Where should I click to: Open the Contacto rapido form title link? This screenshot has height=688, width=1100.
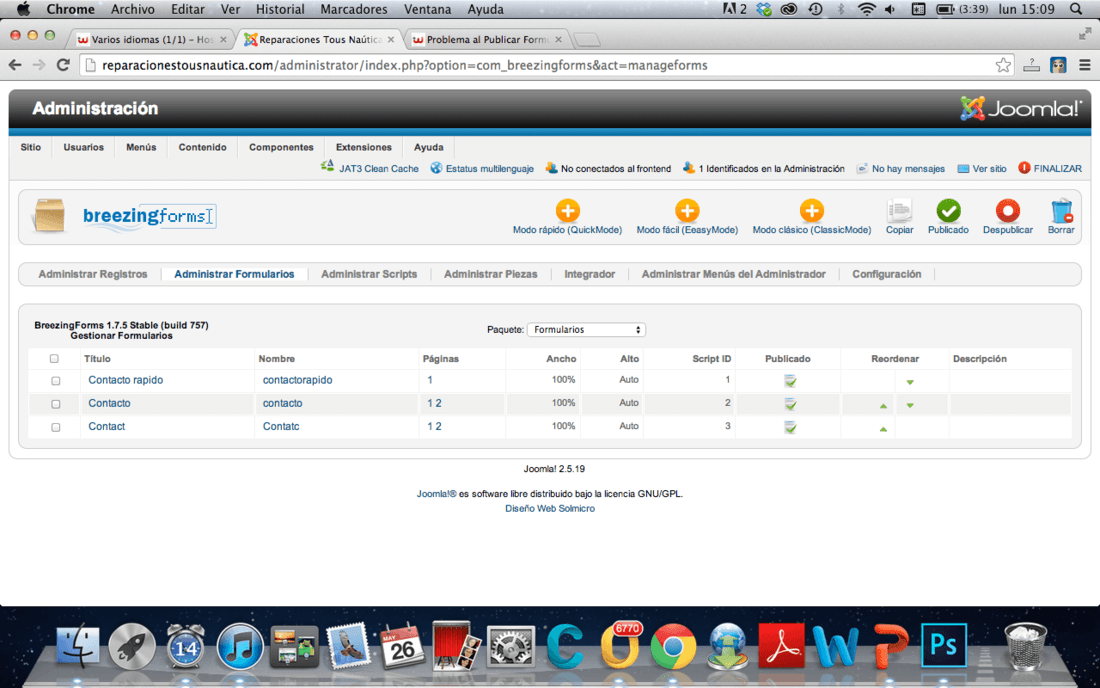(126, 380)
